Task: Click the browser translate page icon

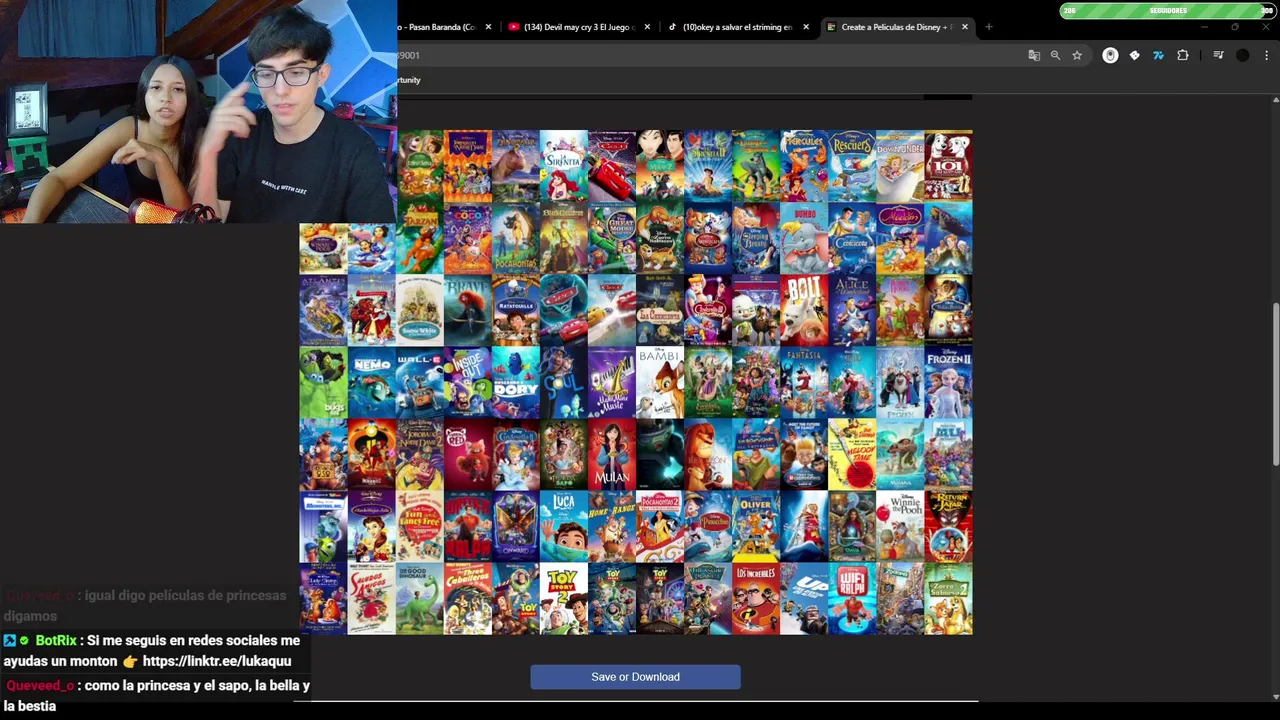Action: [1034, 56]
